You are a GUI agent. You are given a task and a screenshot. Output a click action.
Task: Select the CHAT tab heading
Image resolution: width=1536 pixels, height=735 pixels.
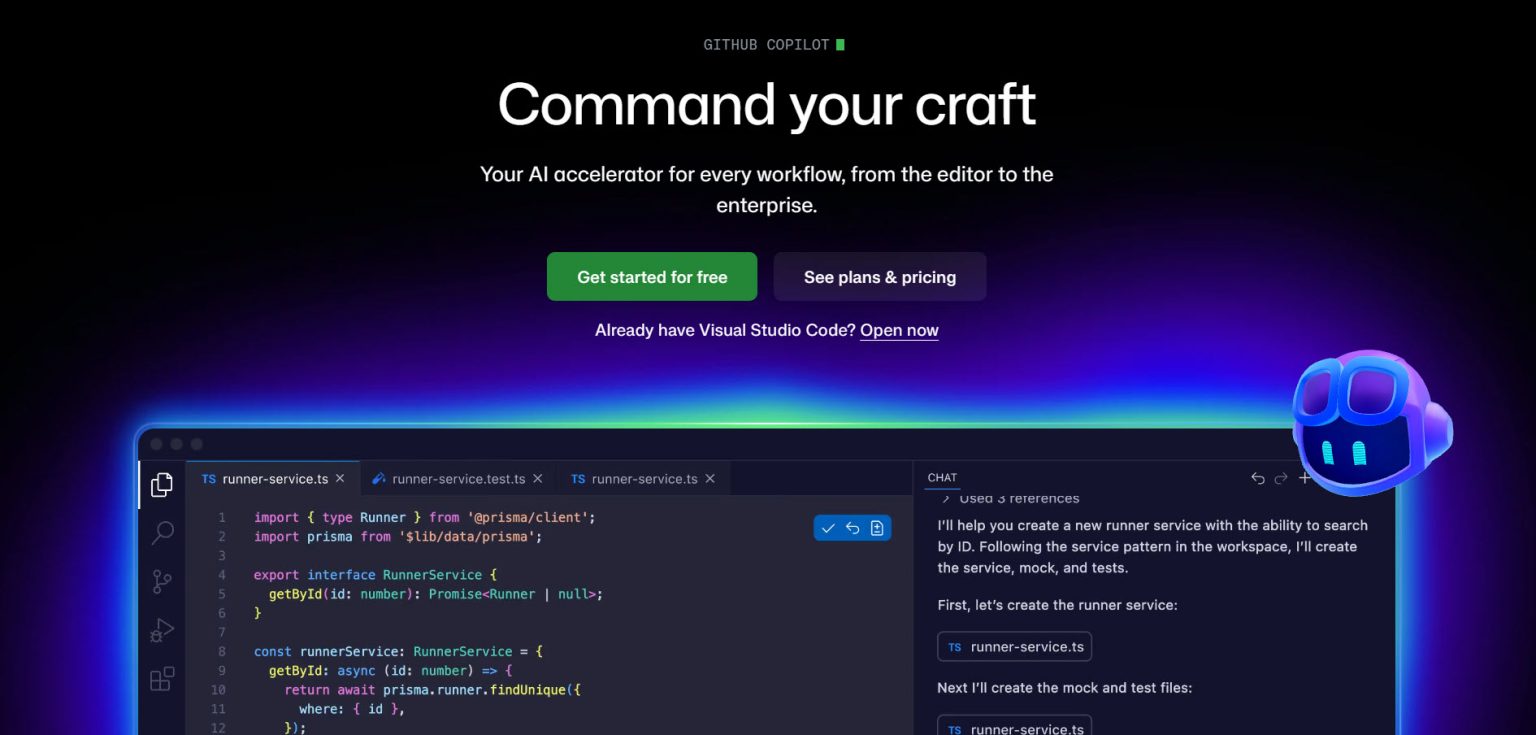(x=941, y=477)
